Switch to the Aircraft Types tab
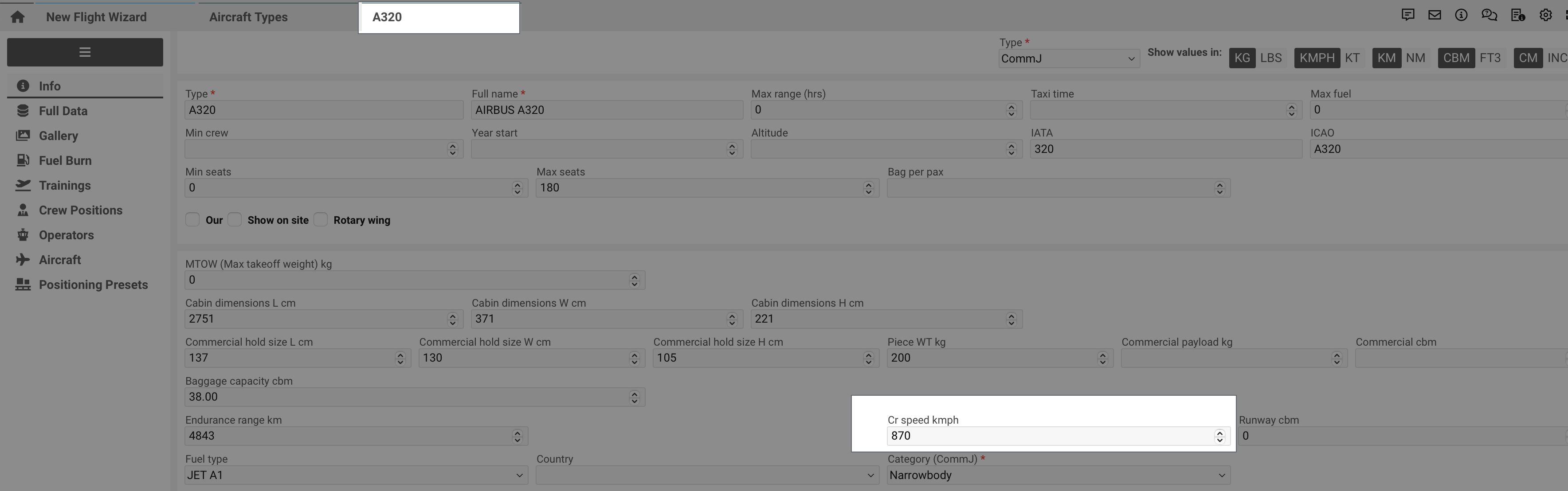Viewport: 1568px width, 491px height. (248, 17)
